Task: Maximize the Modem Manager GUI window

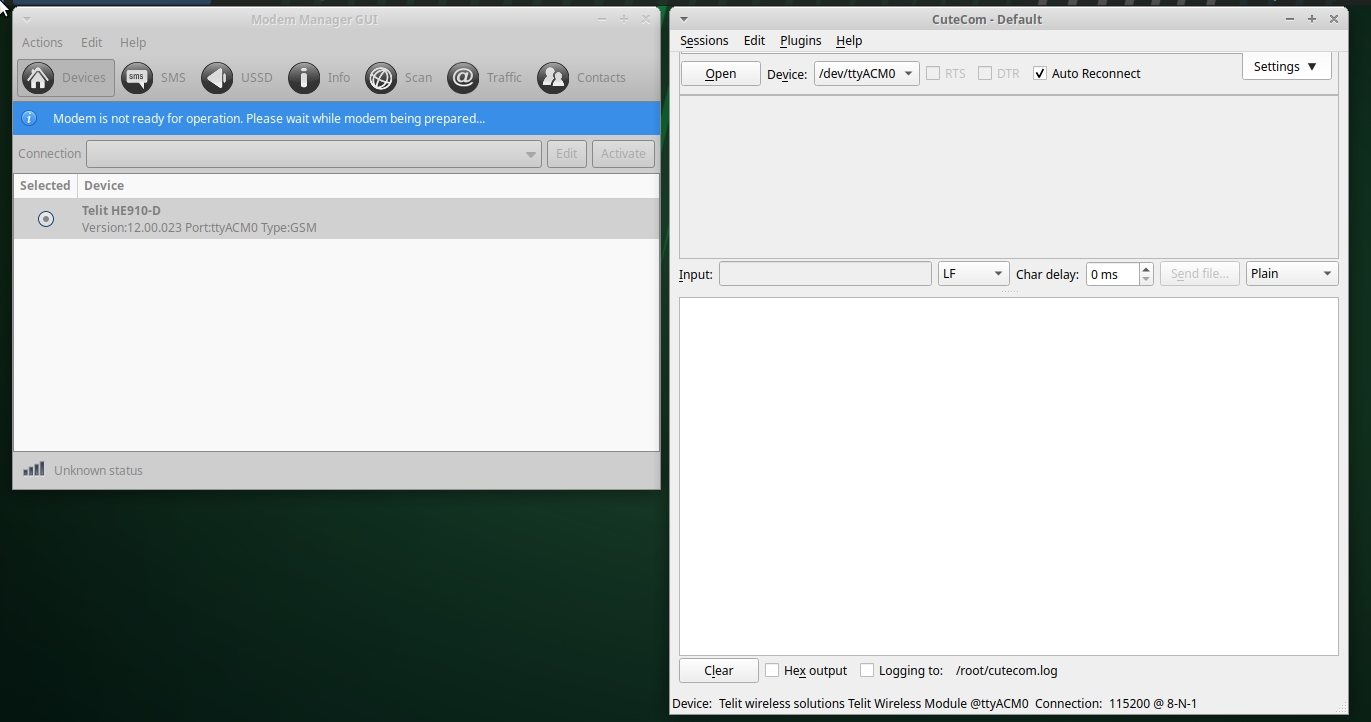Action: (623, 19)
